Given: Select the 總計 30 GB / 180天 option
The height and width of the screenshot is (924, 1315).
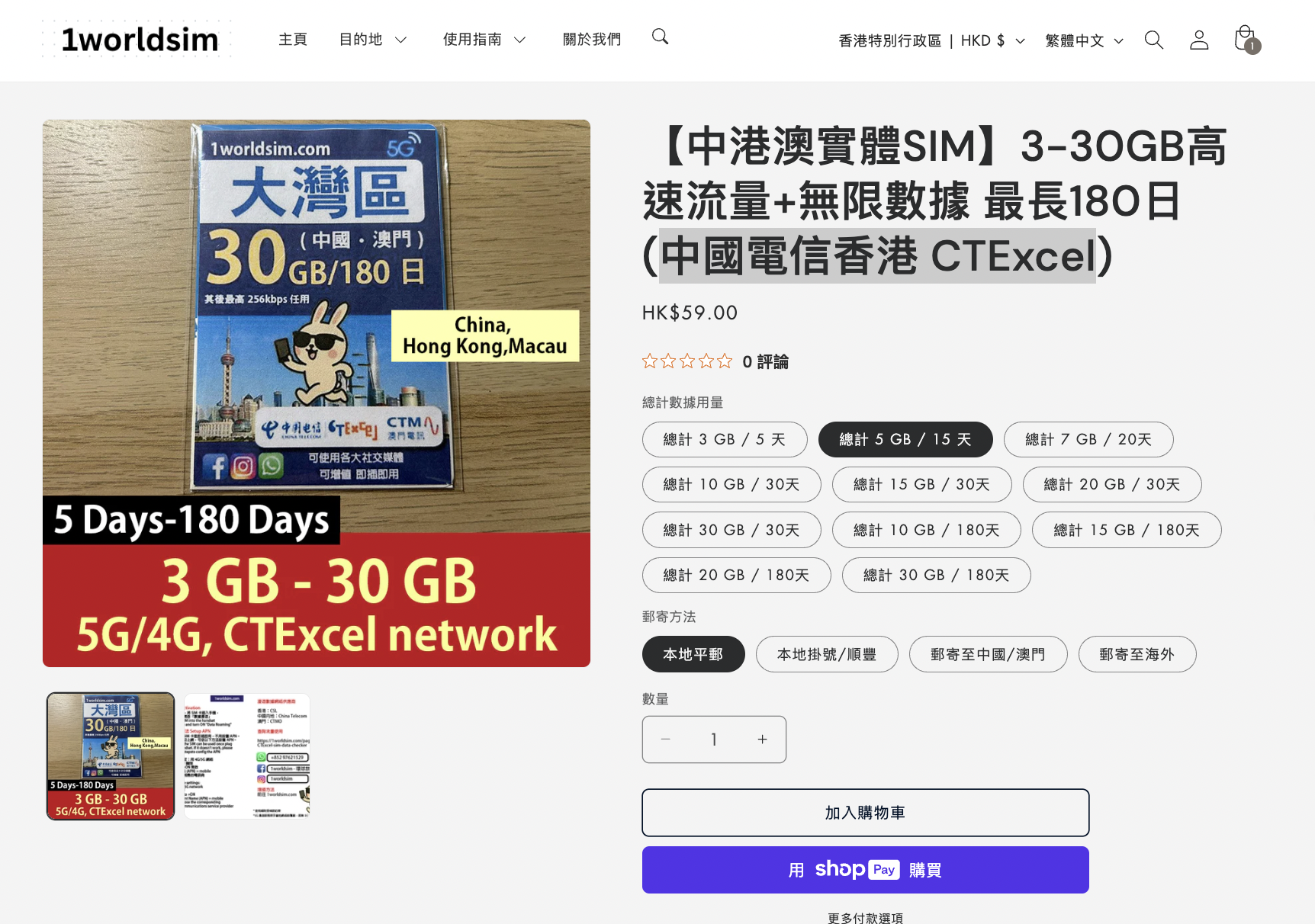Looking at the screenshot, I should [x=936, y=575].
